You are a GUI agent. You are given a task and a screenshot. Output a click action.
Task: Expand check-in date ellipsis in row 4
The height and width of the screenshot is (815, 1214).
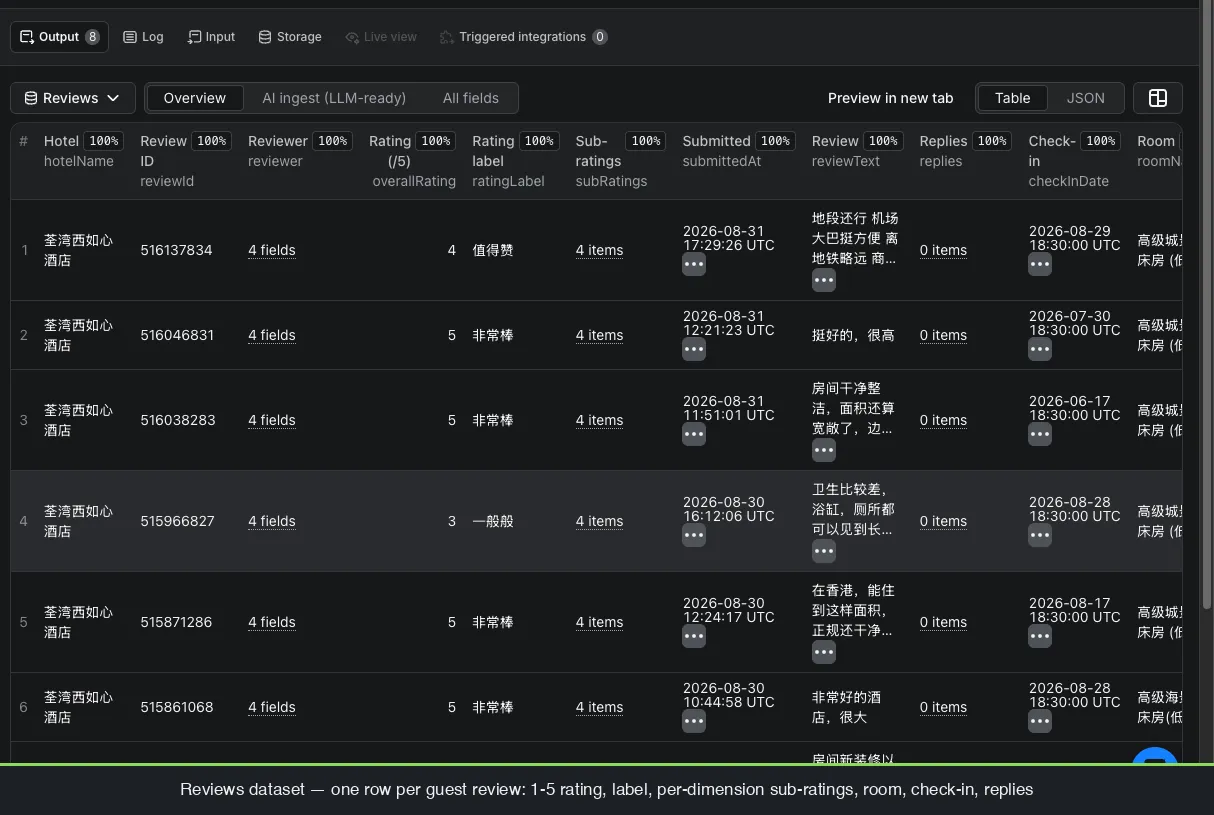click(x=1040, y=535)
